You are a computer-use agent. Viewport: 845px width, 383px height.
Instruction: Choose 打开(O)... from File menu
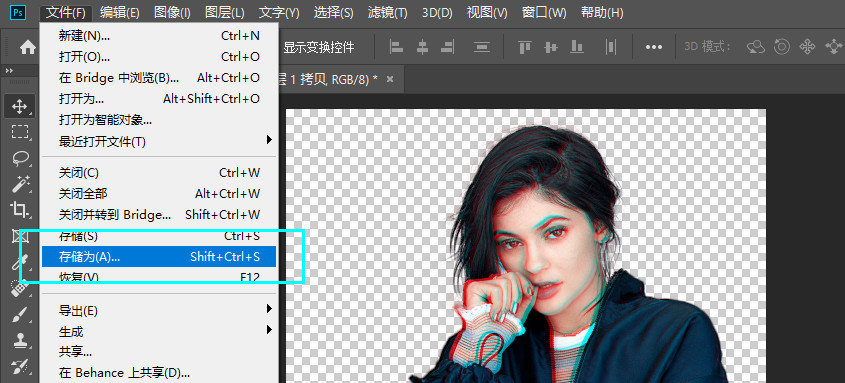pos(159,57)
